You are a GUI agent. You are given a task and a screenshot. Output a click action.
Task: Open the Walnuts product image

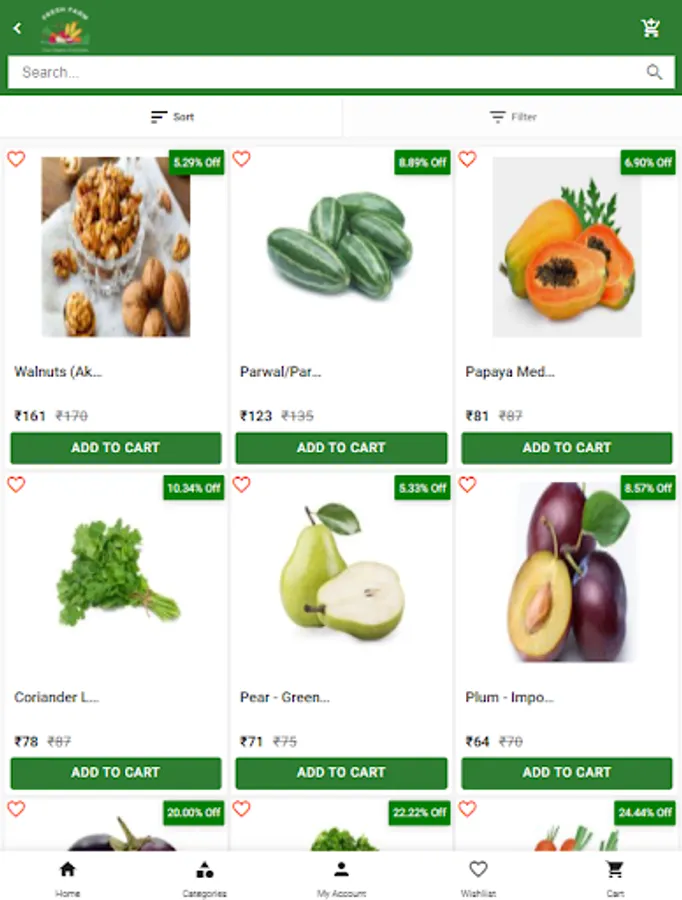tap(115, 247)
